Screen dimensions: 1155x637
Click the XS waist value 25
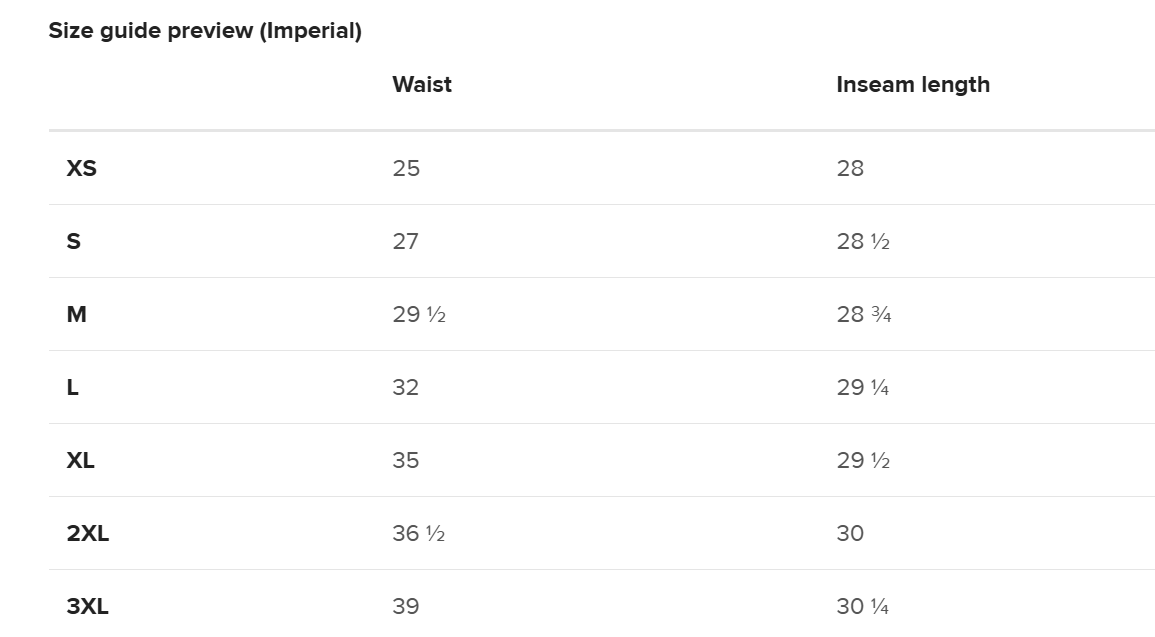pos(406,168)
